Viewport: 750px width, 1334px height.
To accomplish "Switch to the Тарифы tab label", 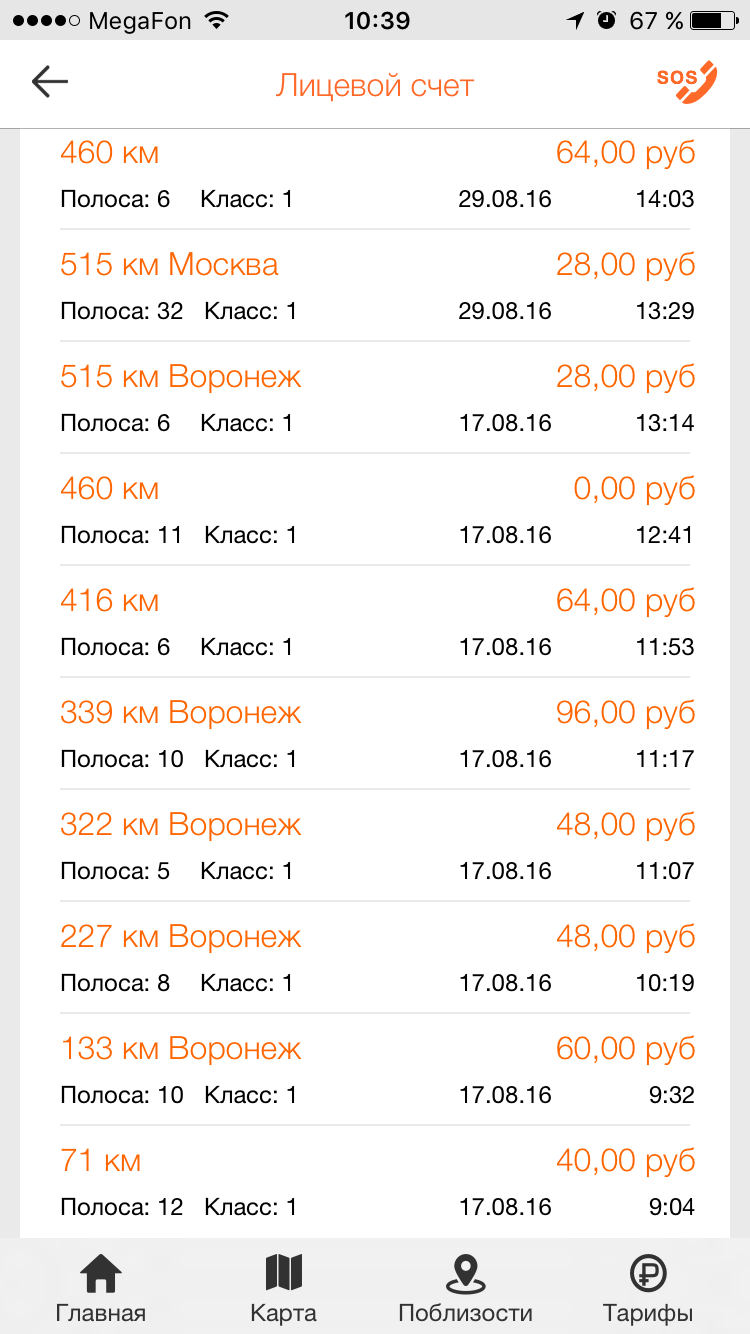I will [648, 1313].
